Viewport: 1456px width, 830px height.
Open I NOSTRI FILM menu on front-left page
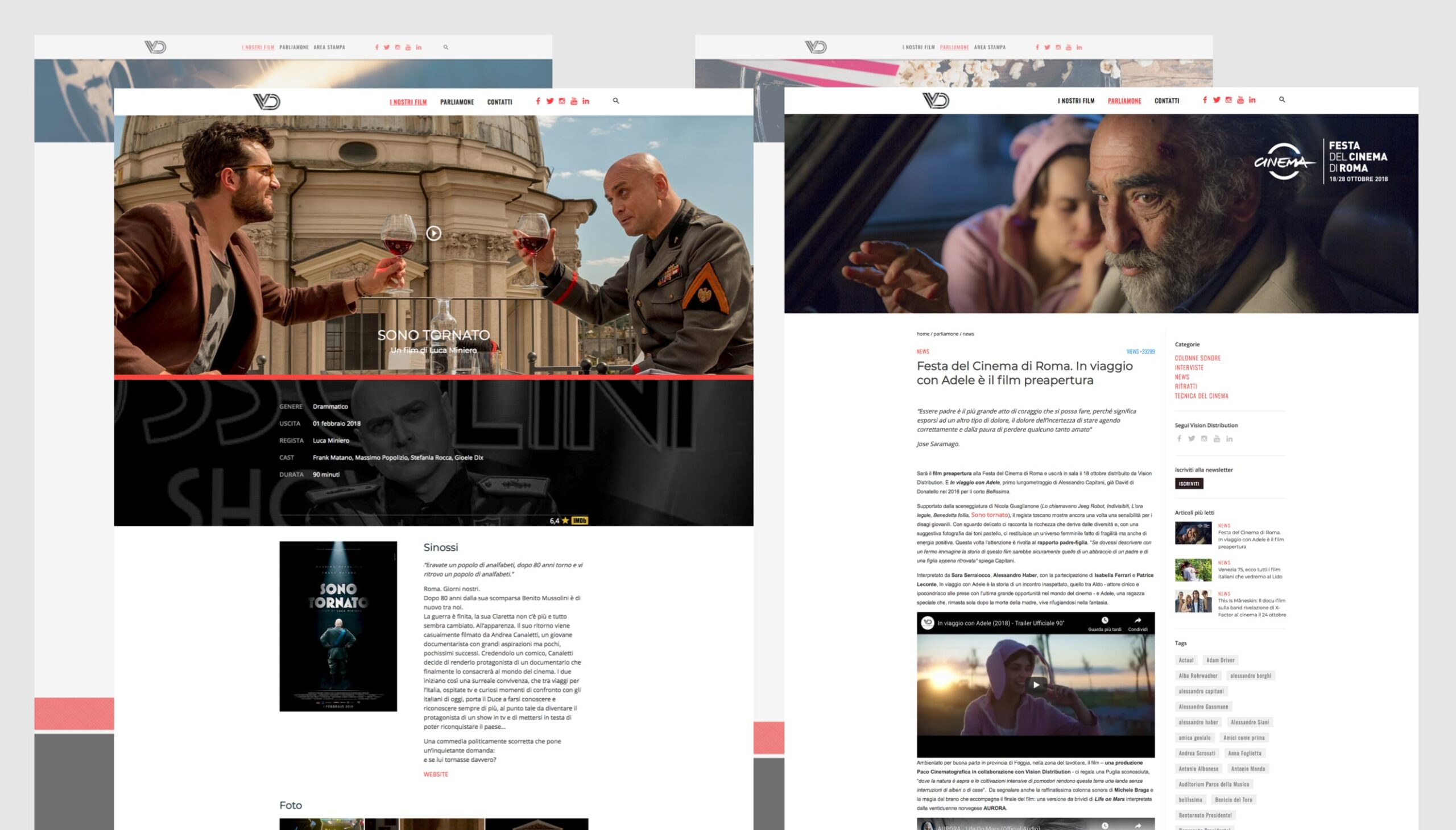(408, 102)
